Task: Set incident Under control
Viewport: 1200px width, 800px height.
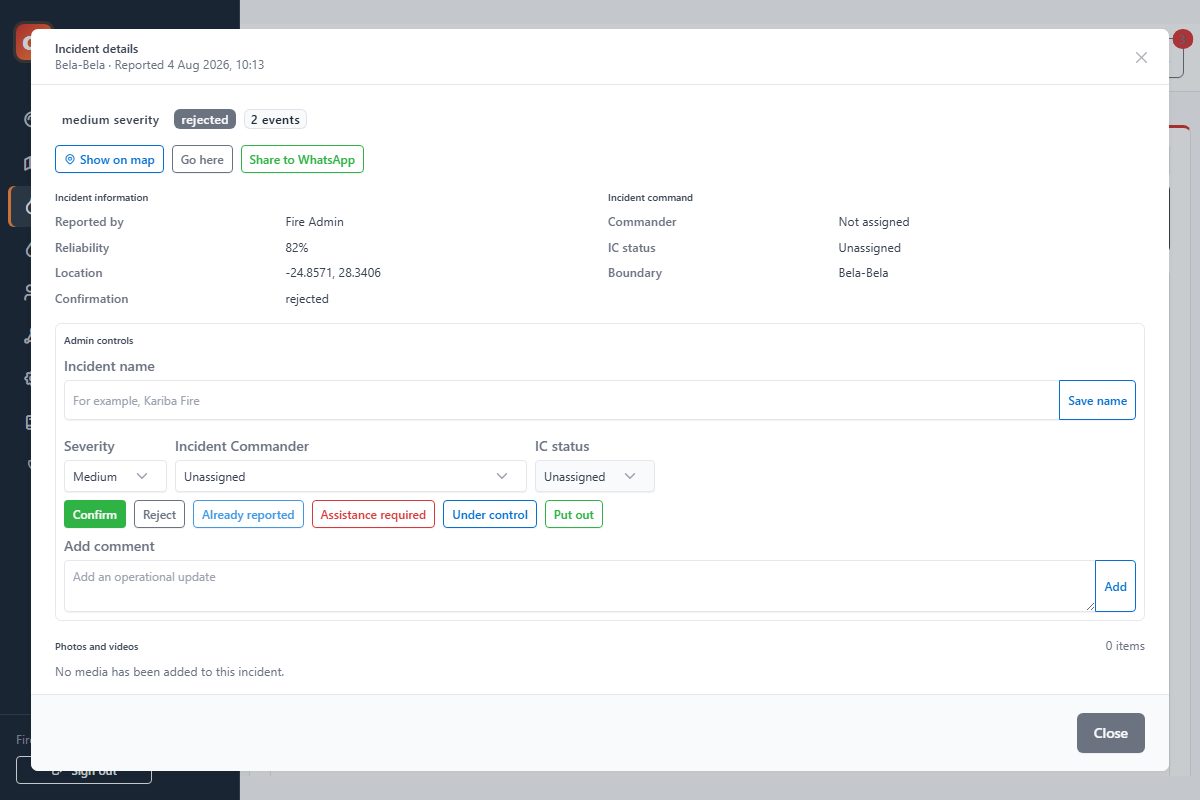Action: coord(490,514)
